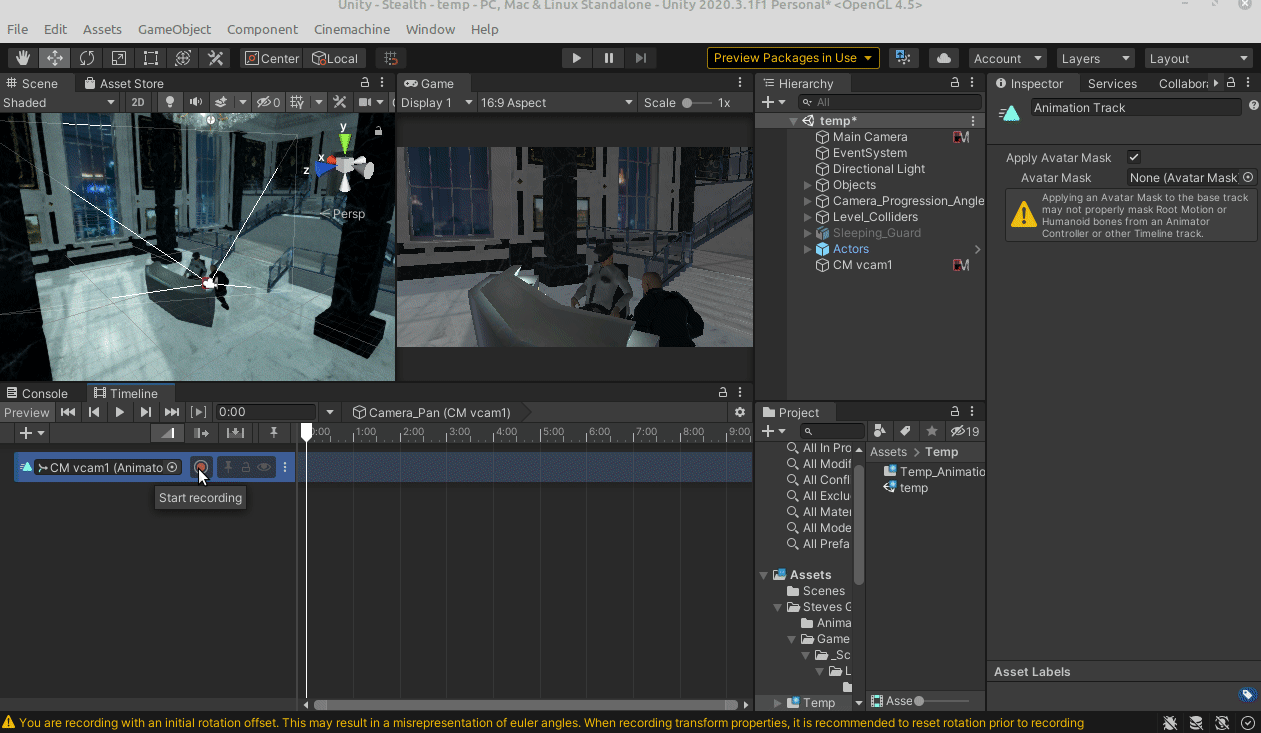Search by Type in Project panel
This screenshot has width=1261, height=733.
point(880,431)
